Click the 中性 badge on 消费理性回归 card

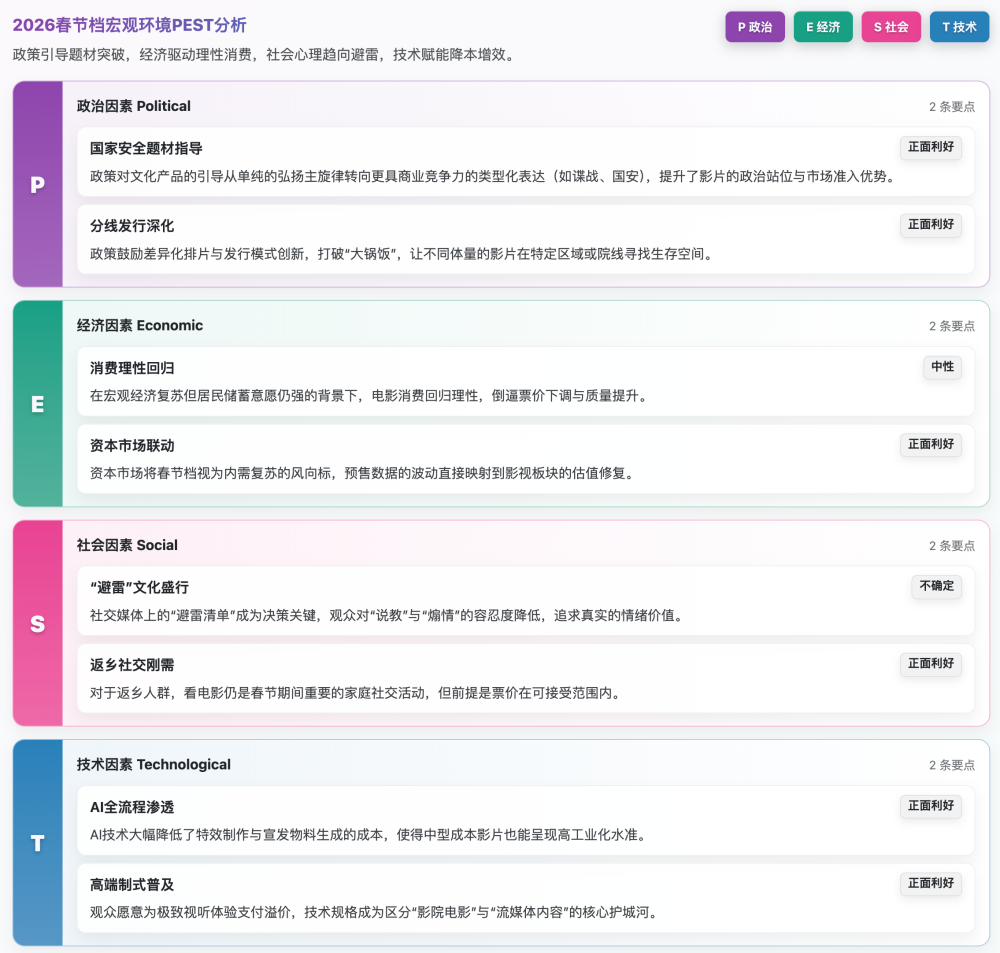click(x=942, y=367)
